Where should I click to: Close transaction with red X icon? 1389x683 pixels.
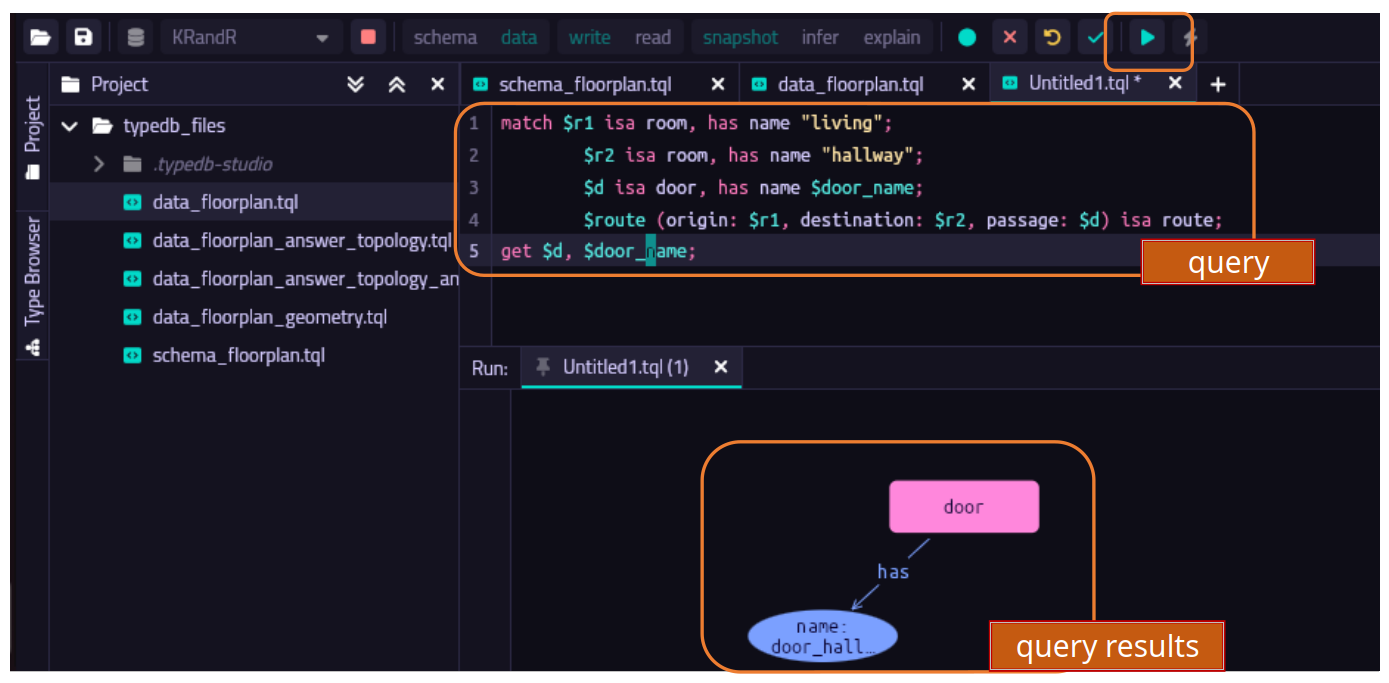pos(1010,38)
